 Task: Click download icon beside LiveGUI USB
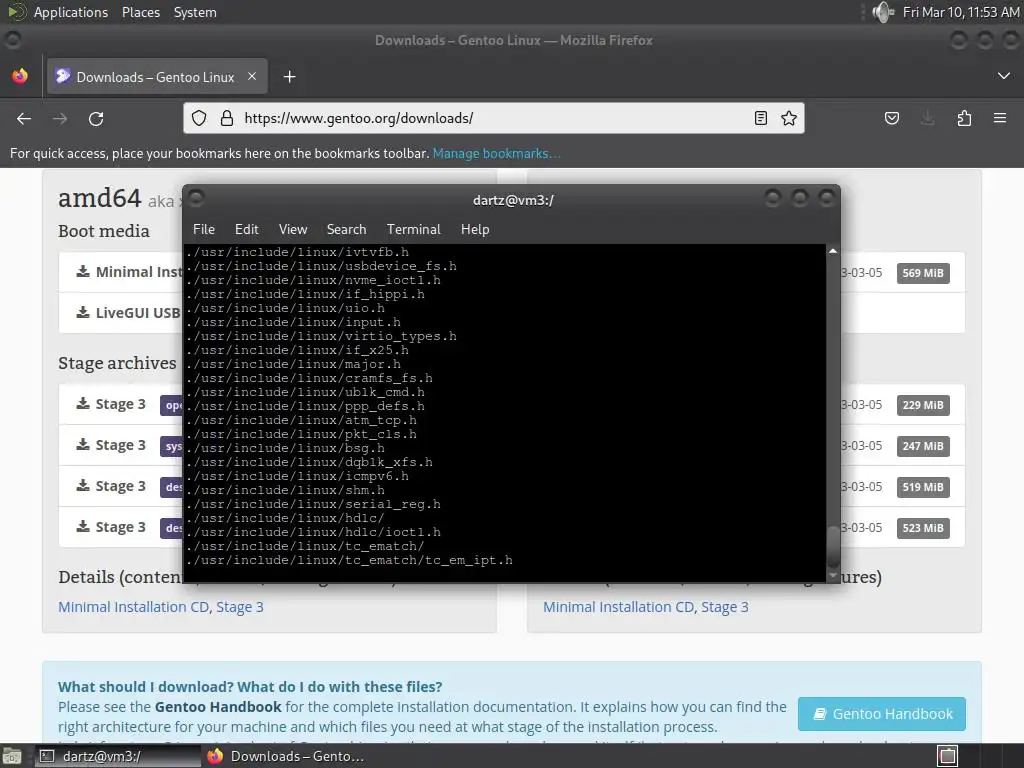(x=83, y=312)
